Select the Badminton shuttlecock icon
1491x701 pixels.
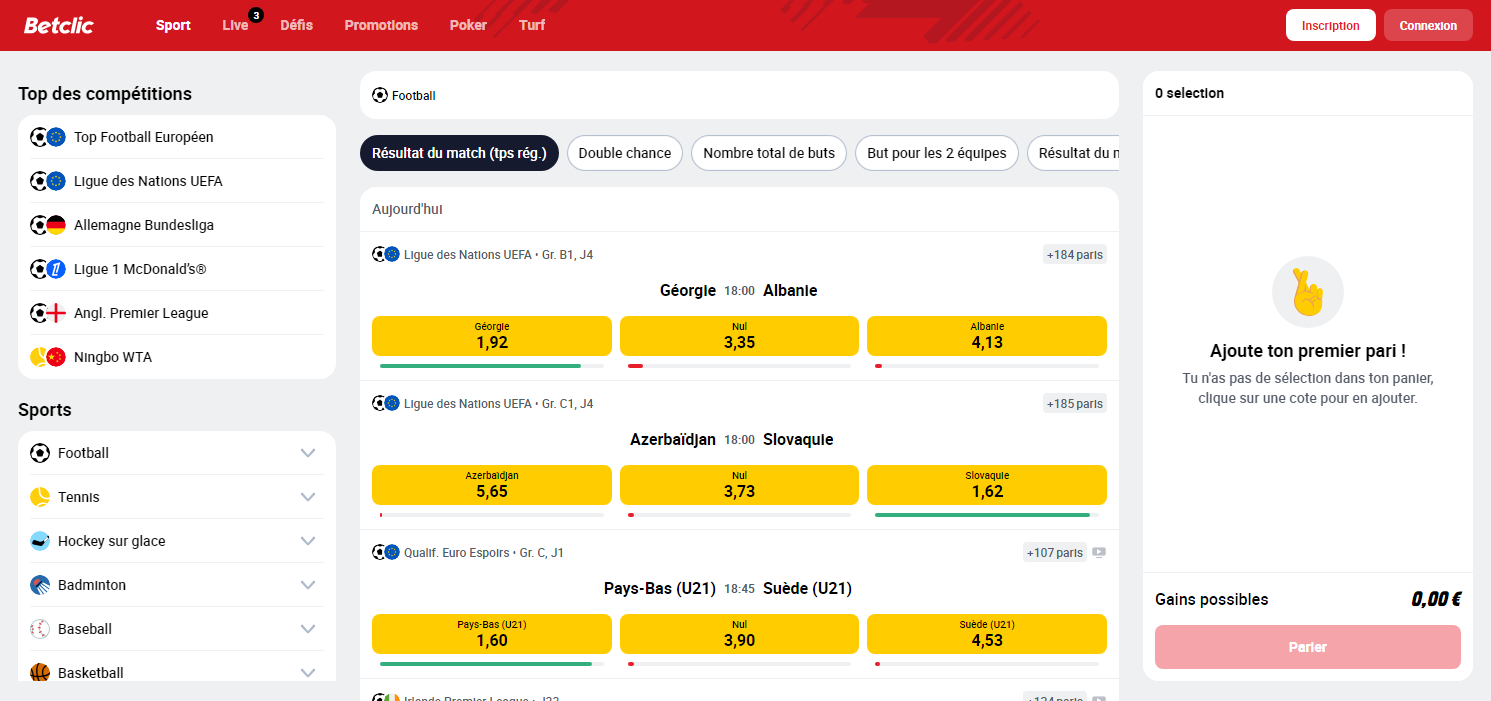(x=41, y=584)
